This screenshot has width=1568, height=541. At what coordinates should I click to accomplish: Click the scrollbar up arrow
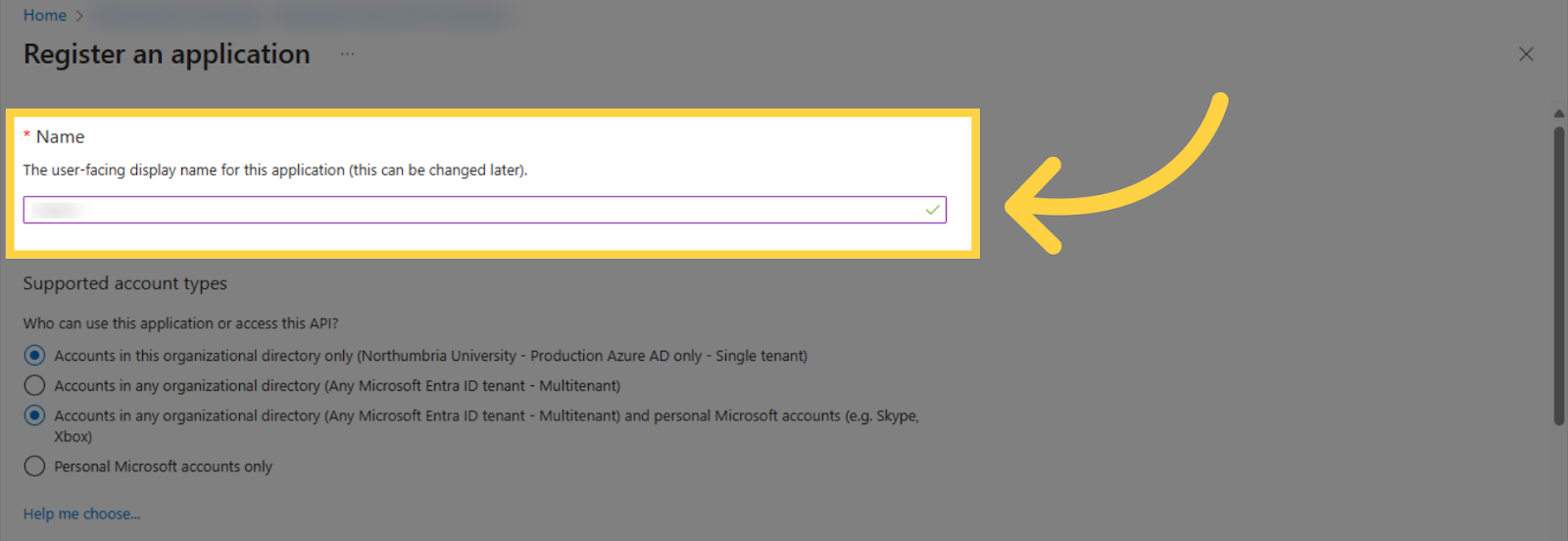1558,114
